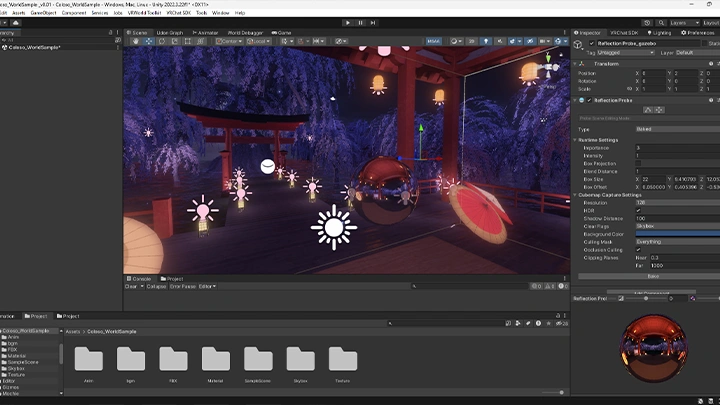Image resolution: width=720 pixels, height=405 pixels.
Task: Open the Type Baked dropdown
Action: 678,129
